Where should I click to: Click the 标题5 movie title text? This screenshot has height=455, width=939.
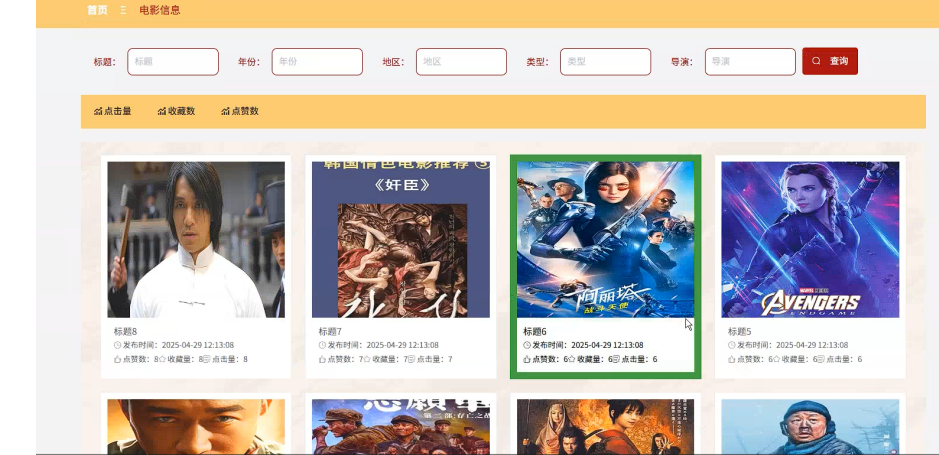(740, 332)
